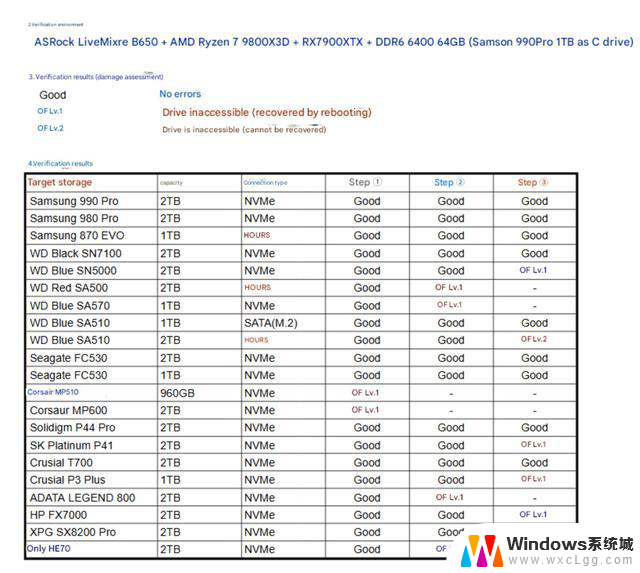Select the NVMe cell in WD Black SN7100 row
The width and height of the screenshot is (640, 573).
coord(259,253)
